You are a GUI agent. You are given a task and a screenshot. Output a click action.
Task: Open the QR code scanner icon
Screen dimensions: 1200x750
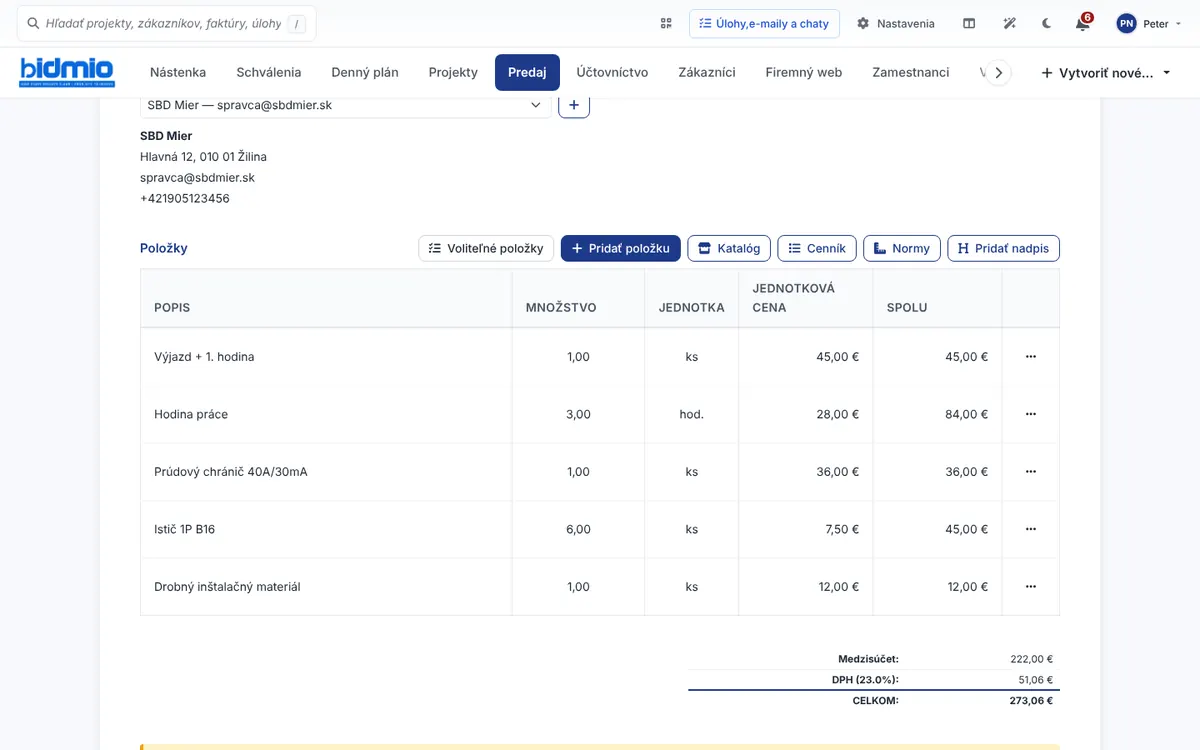[x=666, y=23]
